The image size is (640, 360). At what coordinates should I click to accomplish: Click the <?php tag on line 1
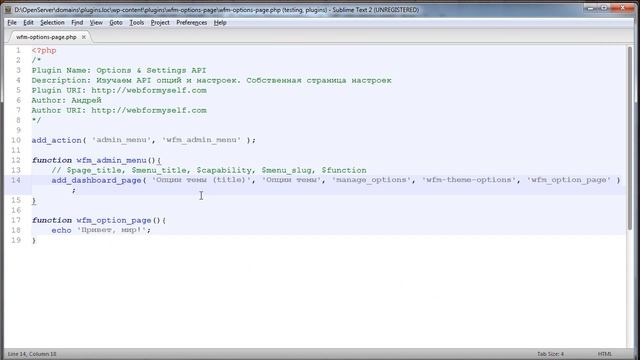[x=44, y=51]
